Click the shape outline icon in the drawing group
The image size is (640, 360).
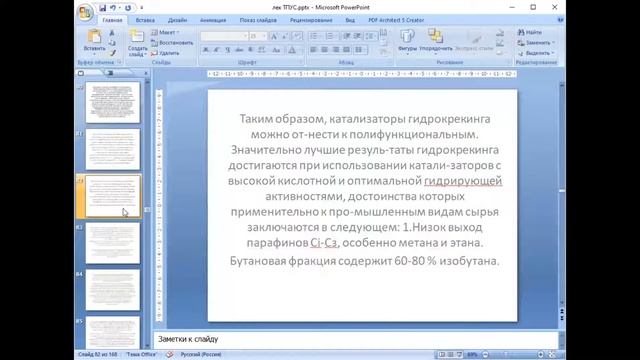pos(500,43)
